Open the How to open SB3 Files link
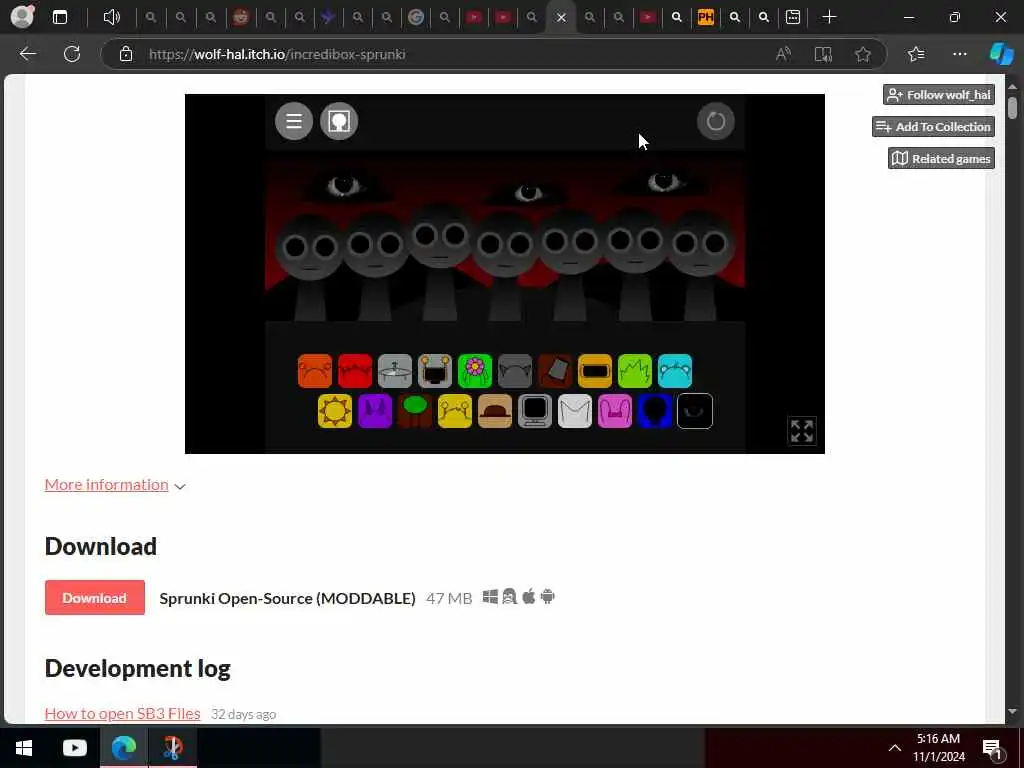This screenshot has width=1024, height=768. tap(122, 714)
